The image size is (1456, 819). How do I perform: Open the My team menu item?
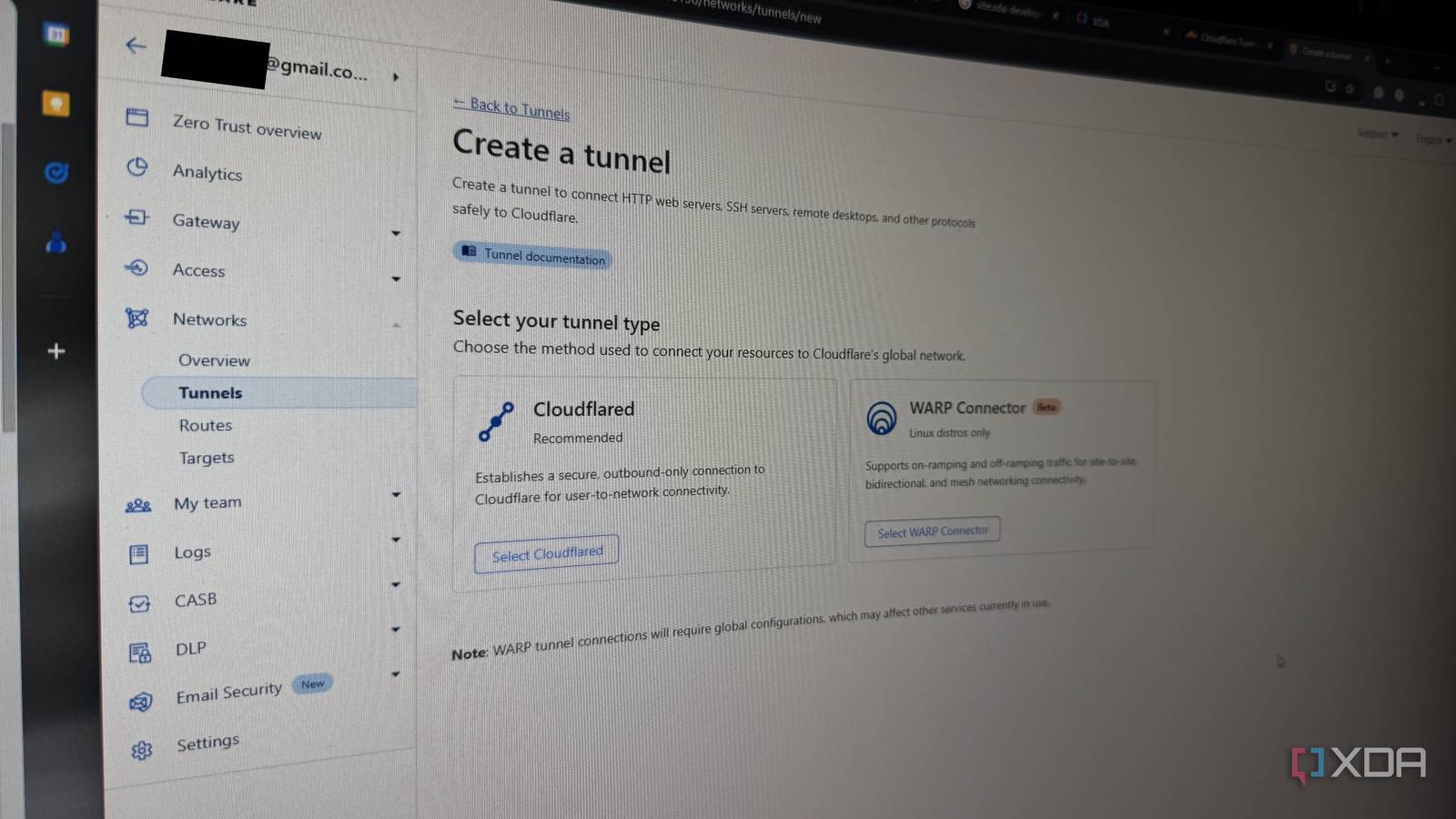[x=207, y=502]
